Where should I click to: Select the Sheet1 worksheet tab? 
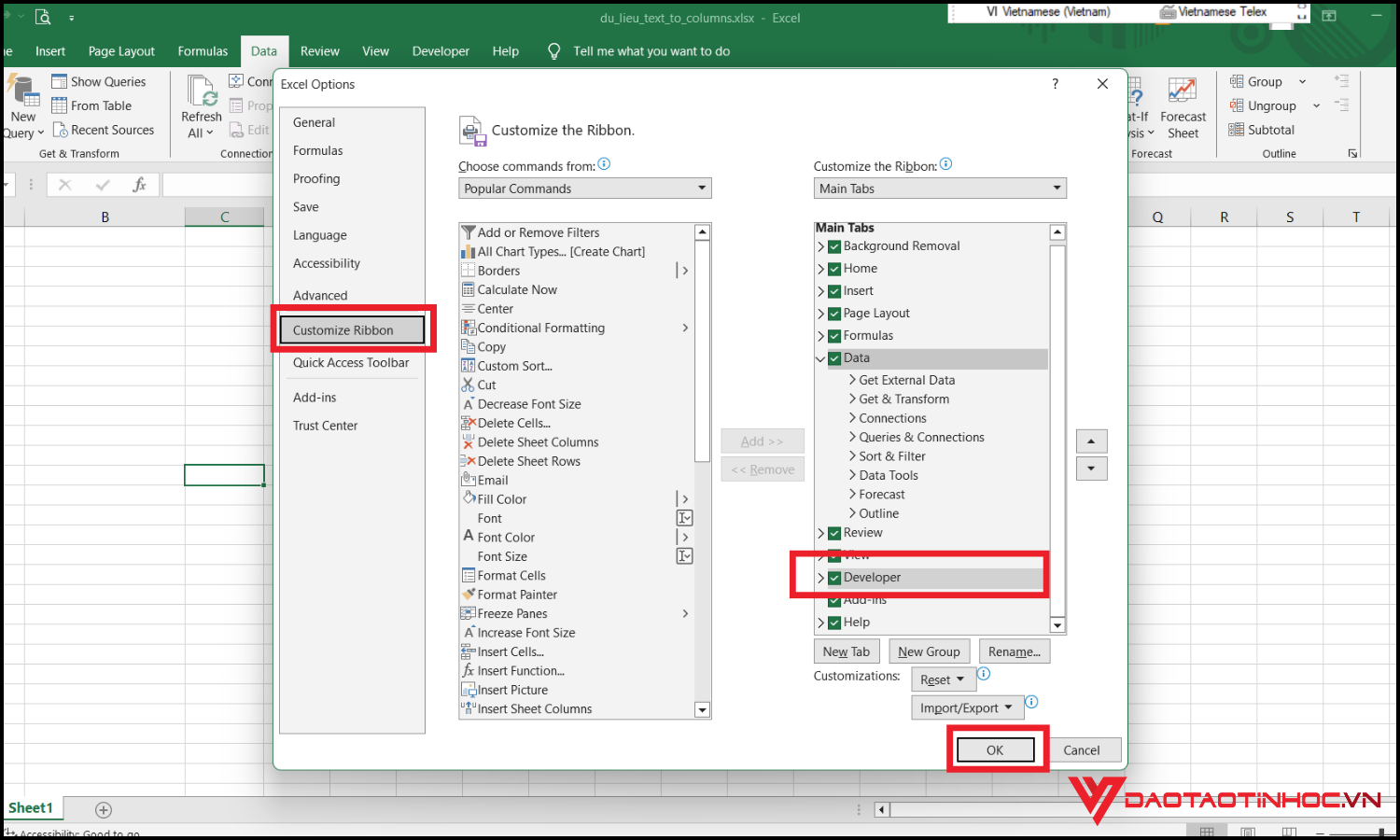tap(31, 808)
